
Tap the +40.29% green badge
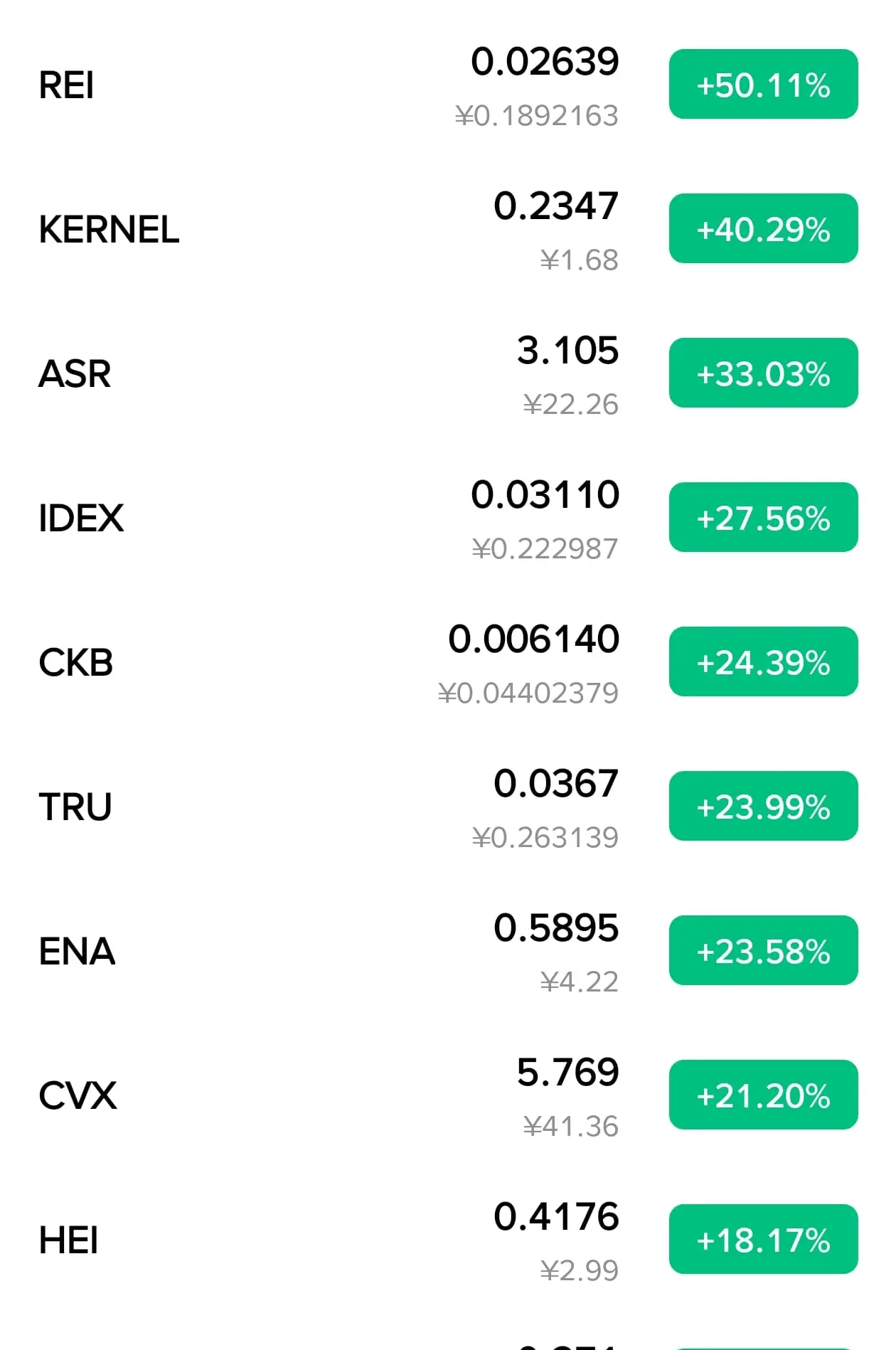point(763,229)
